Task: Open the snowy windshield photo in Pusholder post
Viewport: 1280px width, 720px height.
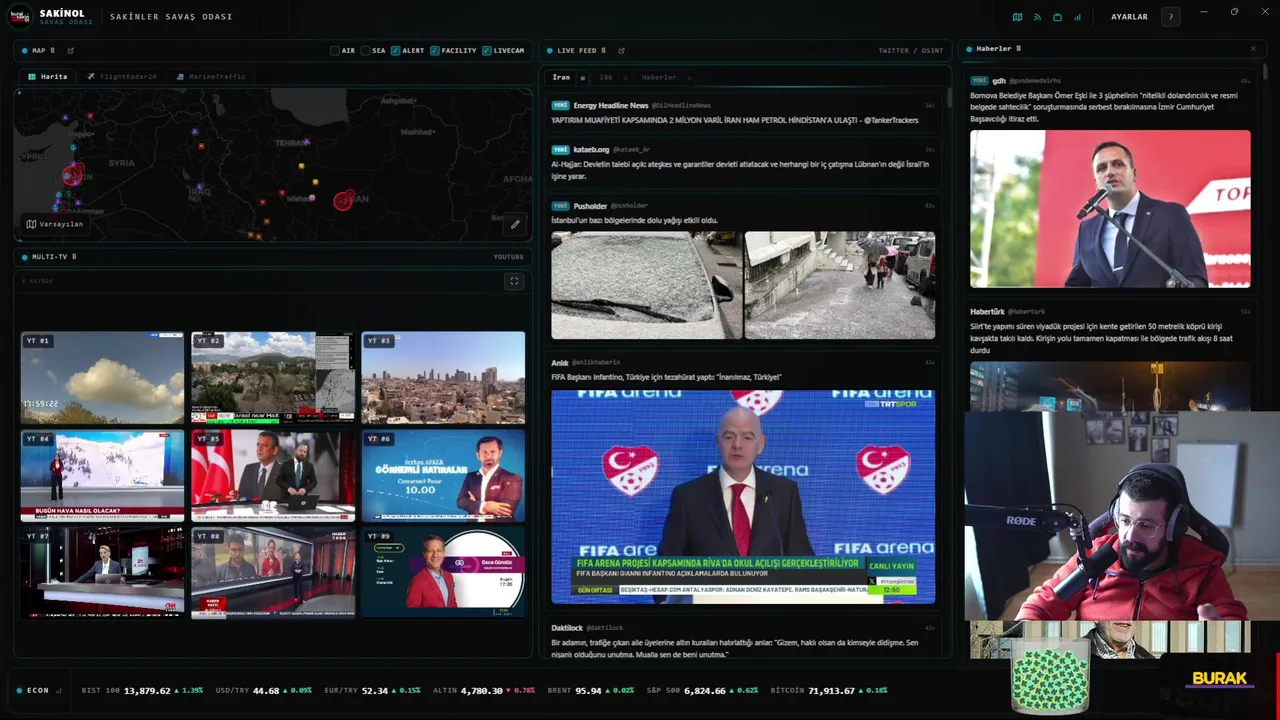Action: [x=646, y=286]
